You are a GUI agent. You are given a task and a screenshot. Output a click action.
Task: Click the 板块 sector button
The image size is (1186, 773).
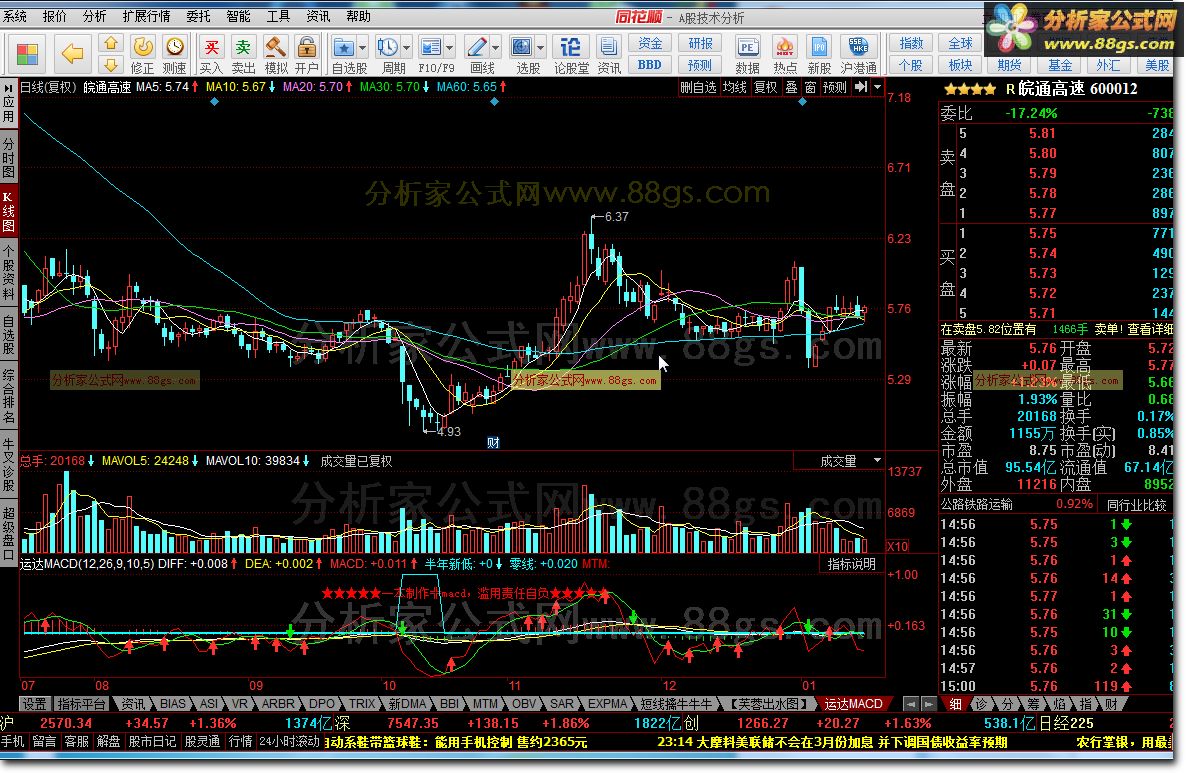click(x=961, y=65)
